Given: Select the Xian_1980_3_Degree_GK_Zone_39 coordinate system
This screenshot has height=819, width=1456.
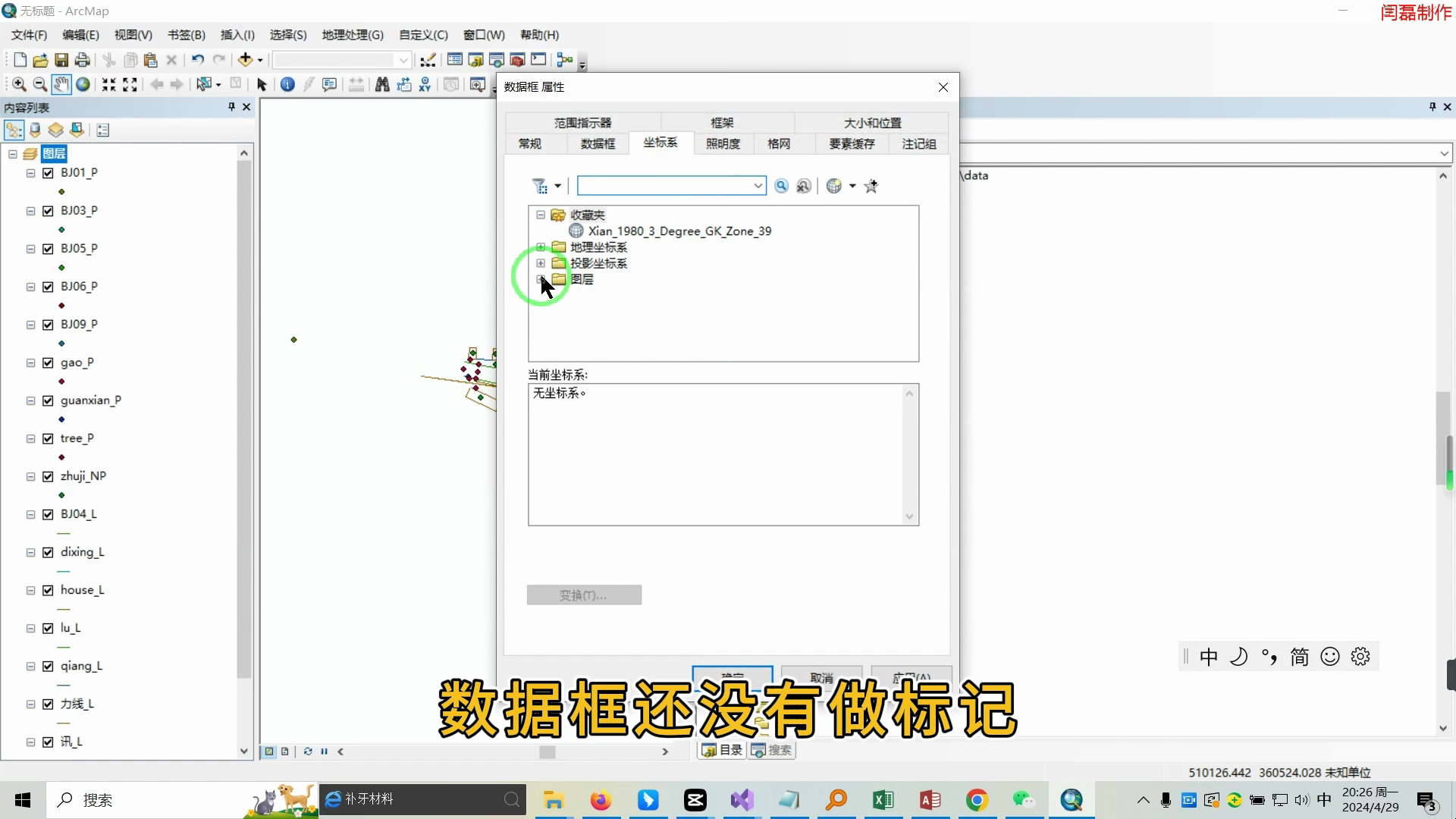Looking at the screenshot, I should pyautogui.click(x=677, y=231).
